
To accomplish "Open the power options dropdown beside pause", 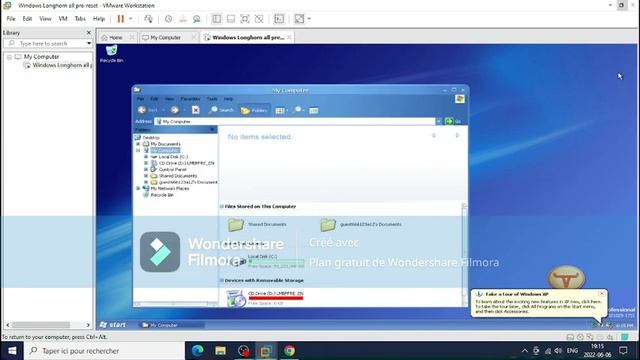I will coord(131,19).
